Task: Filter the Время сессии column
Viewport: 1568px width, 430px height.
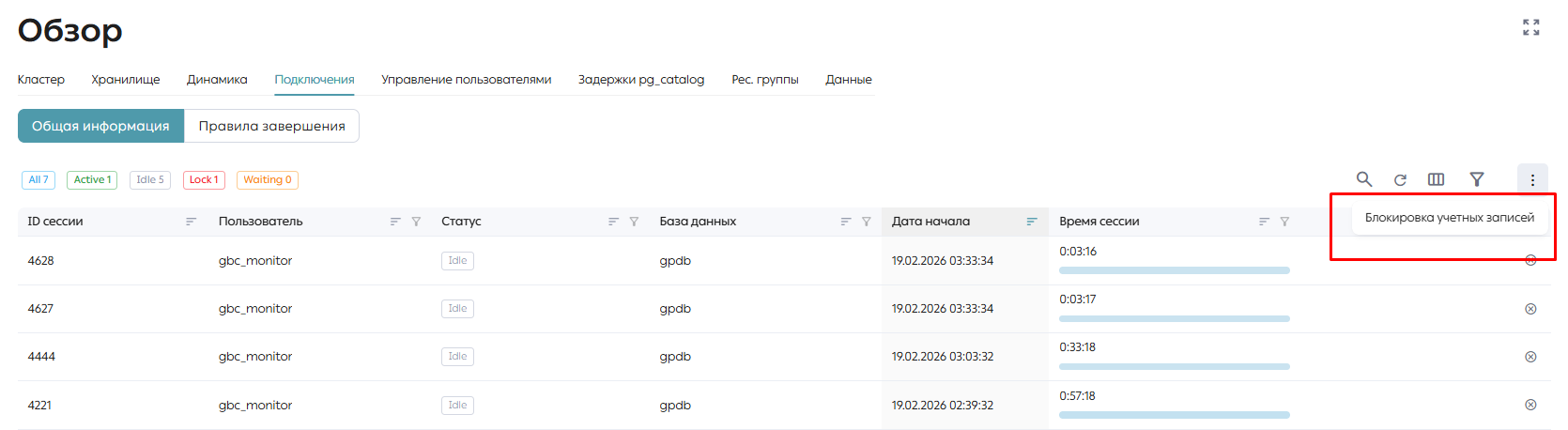Action: pos(1284,222)
